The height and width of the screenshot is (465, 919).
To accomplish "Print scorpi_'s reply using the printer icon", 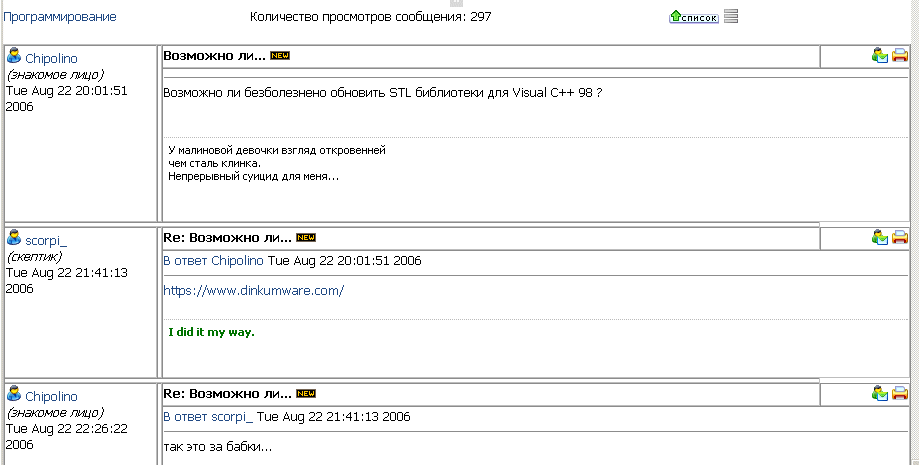I will 900,238.
